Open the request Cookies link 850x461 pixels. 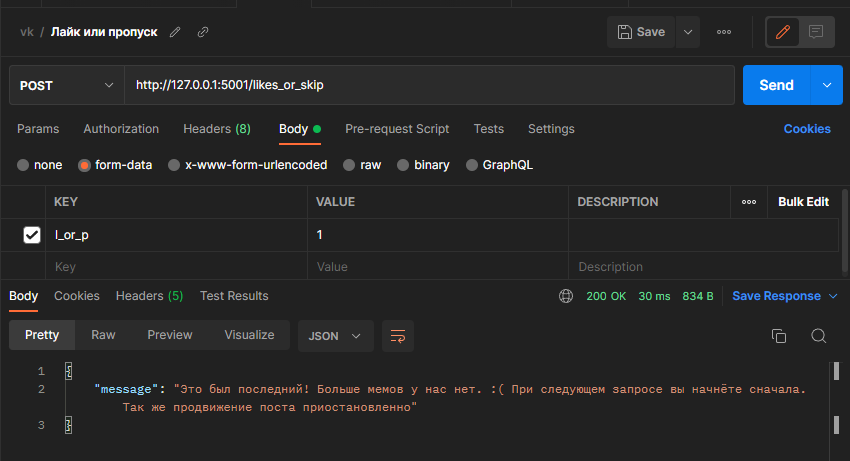point(807,129)
